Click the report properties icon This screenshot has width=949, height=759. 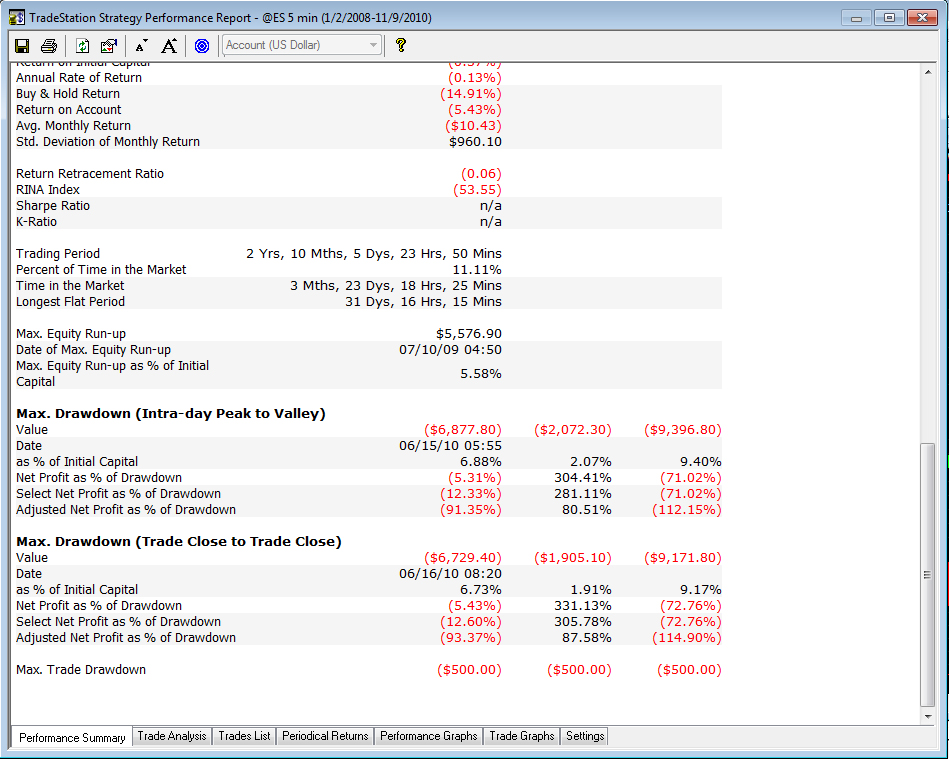coord(109,45)
